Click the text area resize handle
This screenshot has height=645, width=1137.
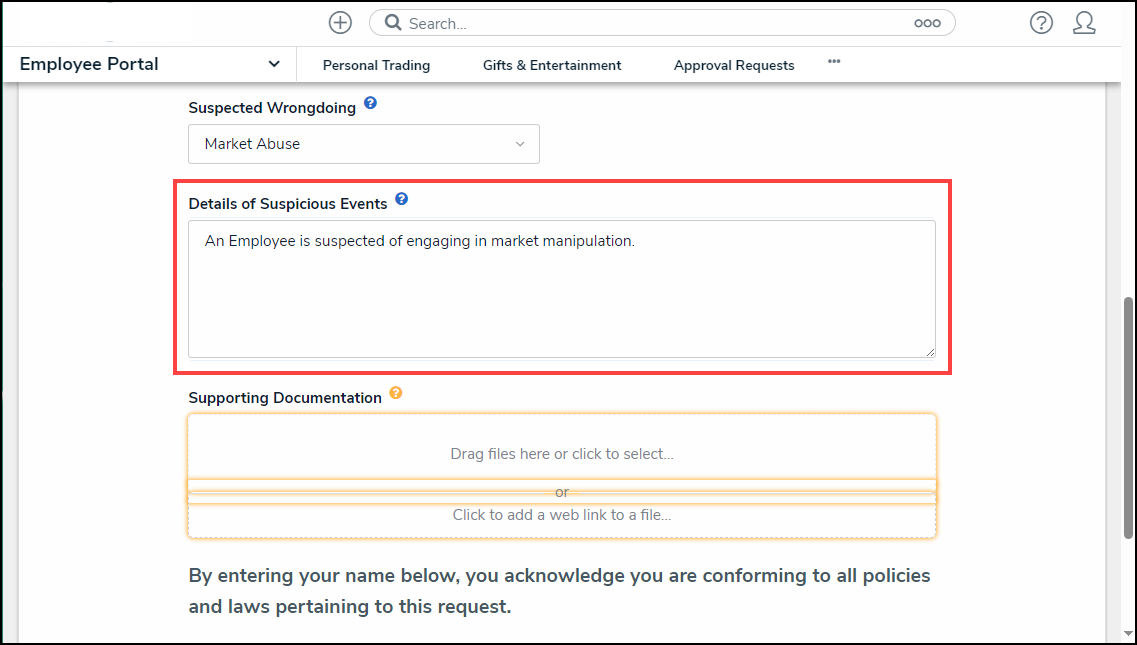[x=930, y=351]
